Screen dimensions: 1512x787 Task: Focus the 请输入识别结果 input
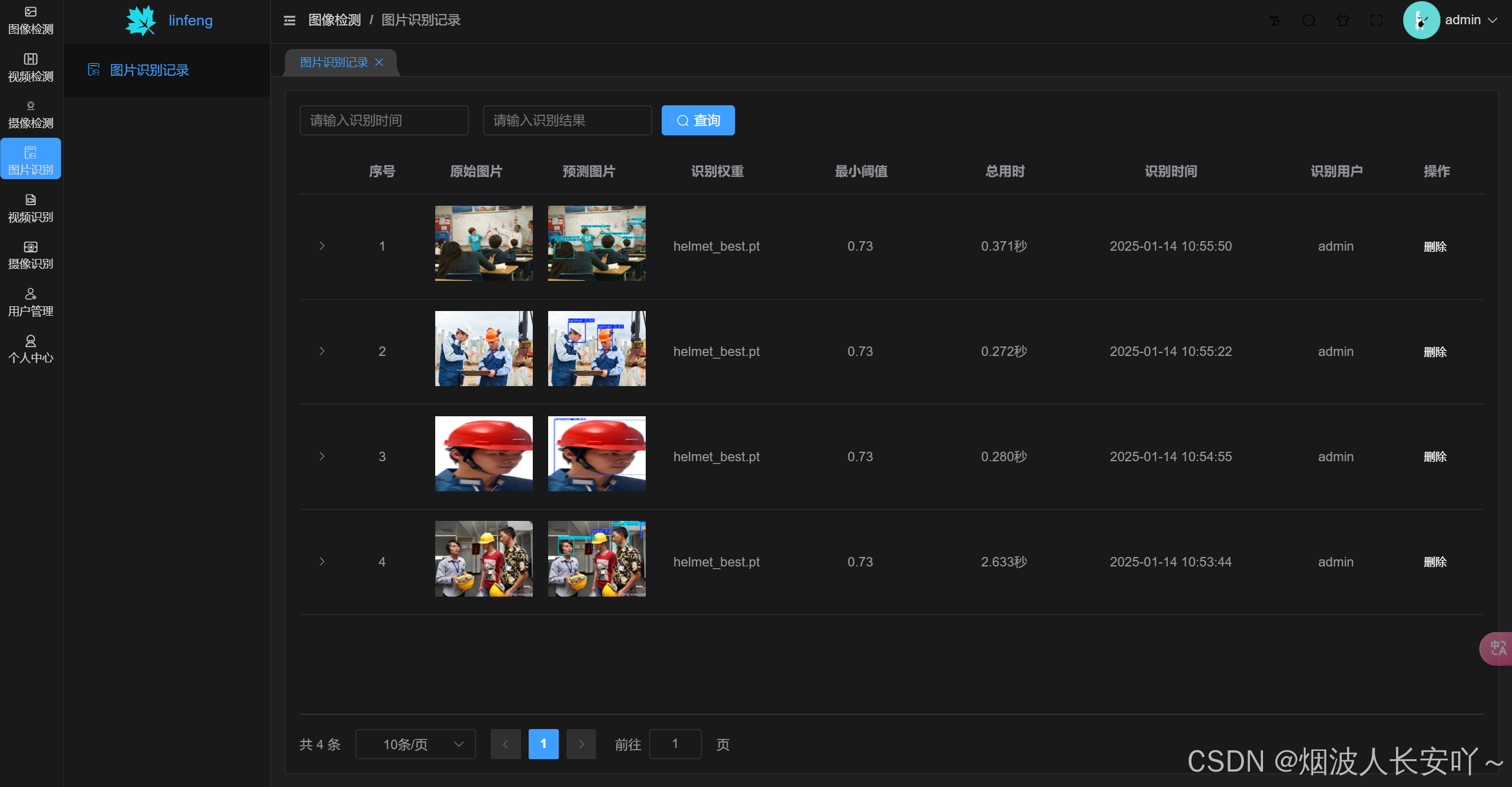(x=568, y=120)
